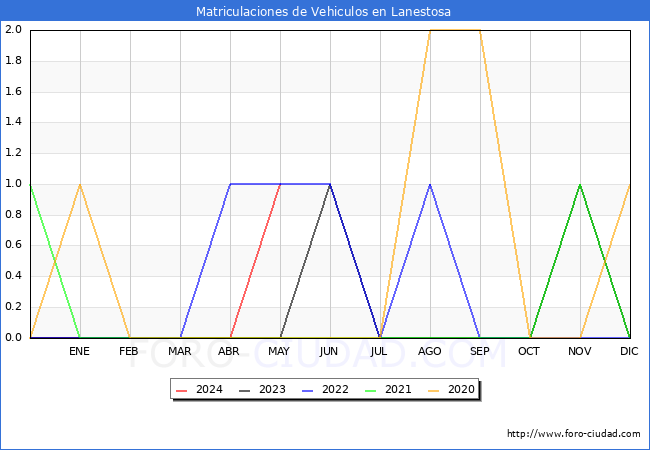This screenshot has width=650, height=450.
Task: Click the 2024 line endpoint at MAY
Action: coord(280,184)
